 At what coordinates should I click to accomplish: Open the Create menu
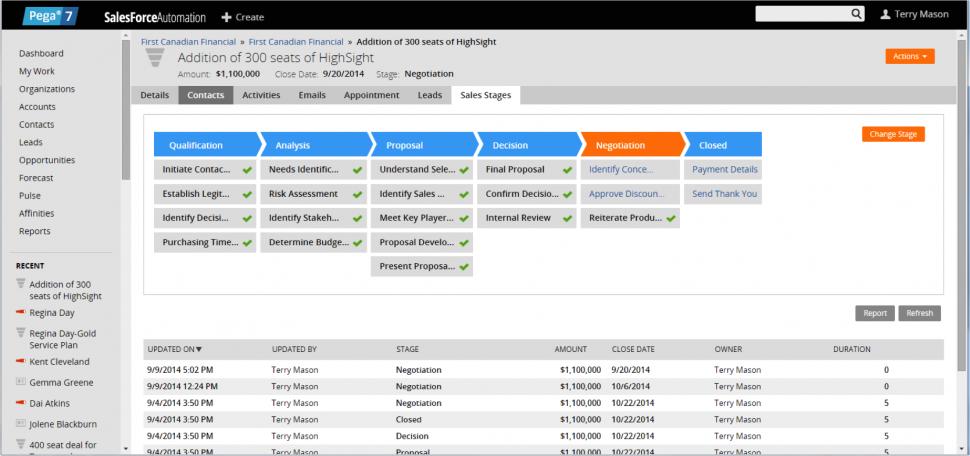242,17
